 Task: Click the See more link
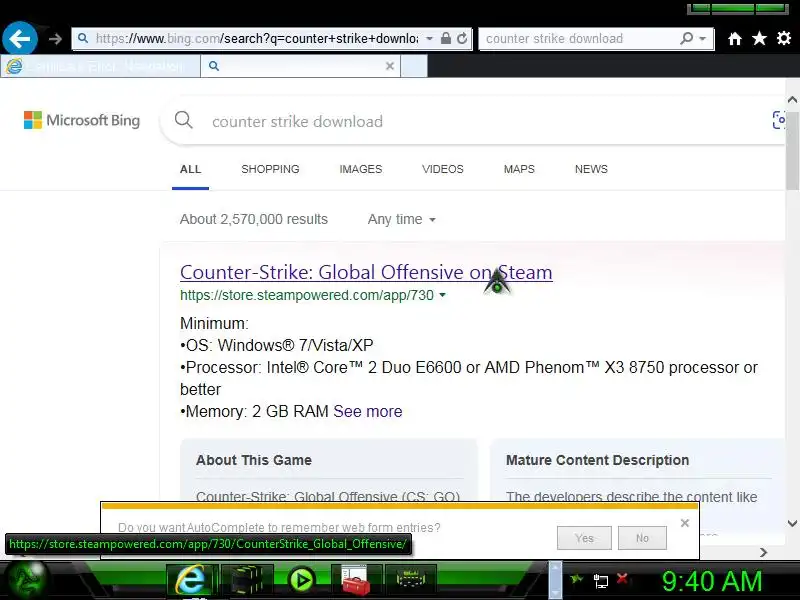[368, 411]
